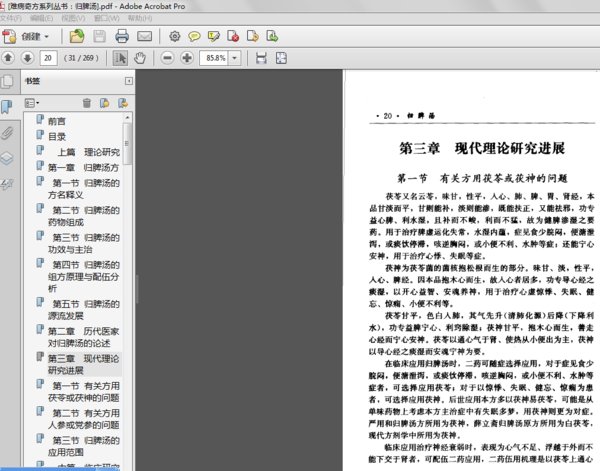Open the 窗口(W) menu
Screen dimensions: 600x471
click(106, 18)
